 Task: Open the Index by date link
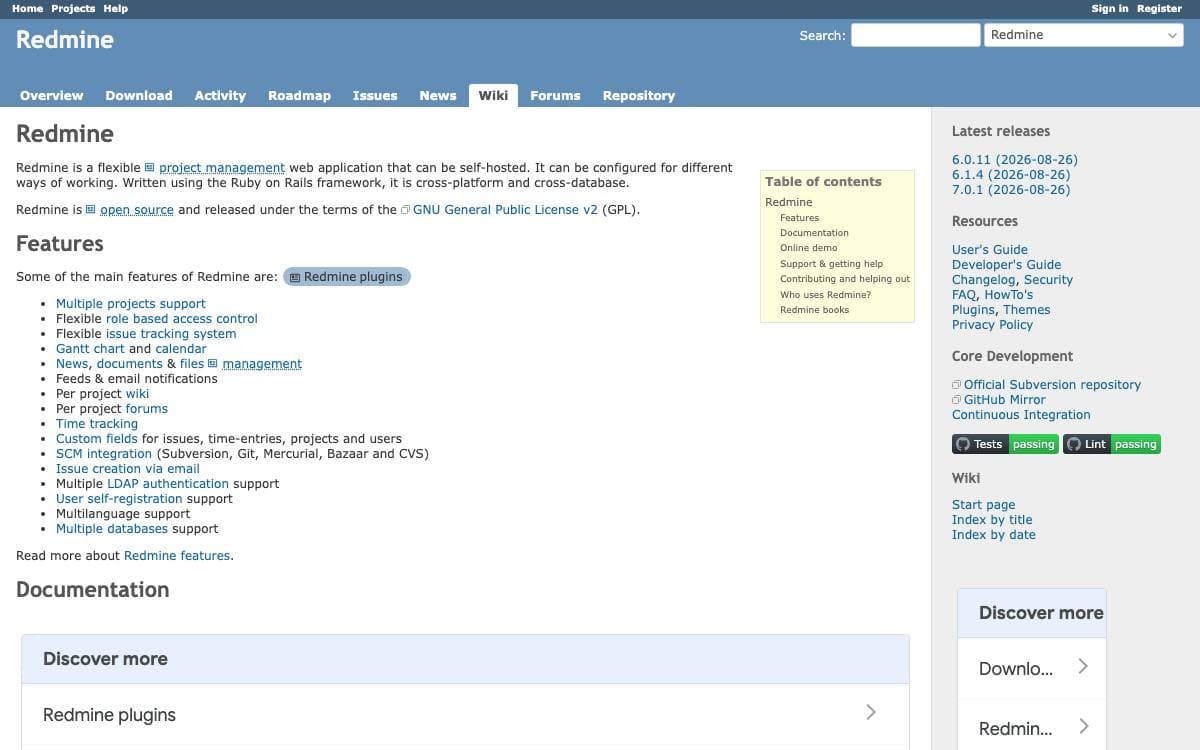coord(994,535)
